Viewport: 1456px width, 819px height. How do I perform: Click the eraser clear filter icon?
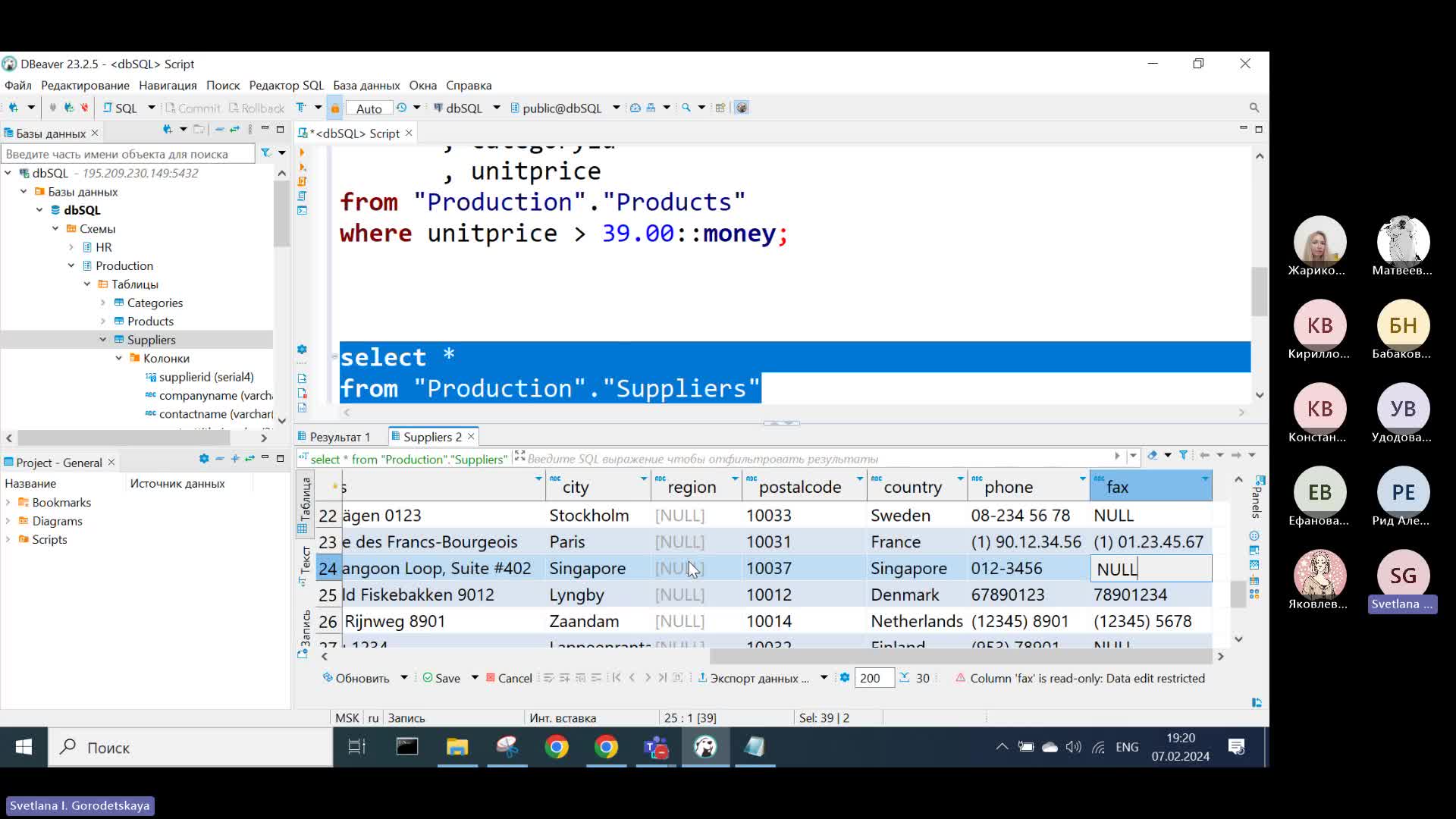(1153, 455)
